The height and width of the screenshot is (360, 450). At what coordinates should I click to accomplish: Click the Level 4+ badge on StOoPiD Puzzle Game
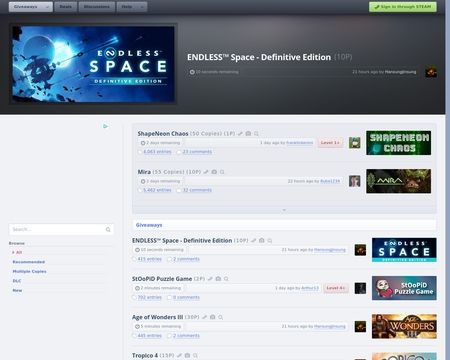(336, 288)
